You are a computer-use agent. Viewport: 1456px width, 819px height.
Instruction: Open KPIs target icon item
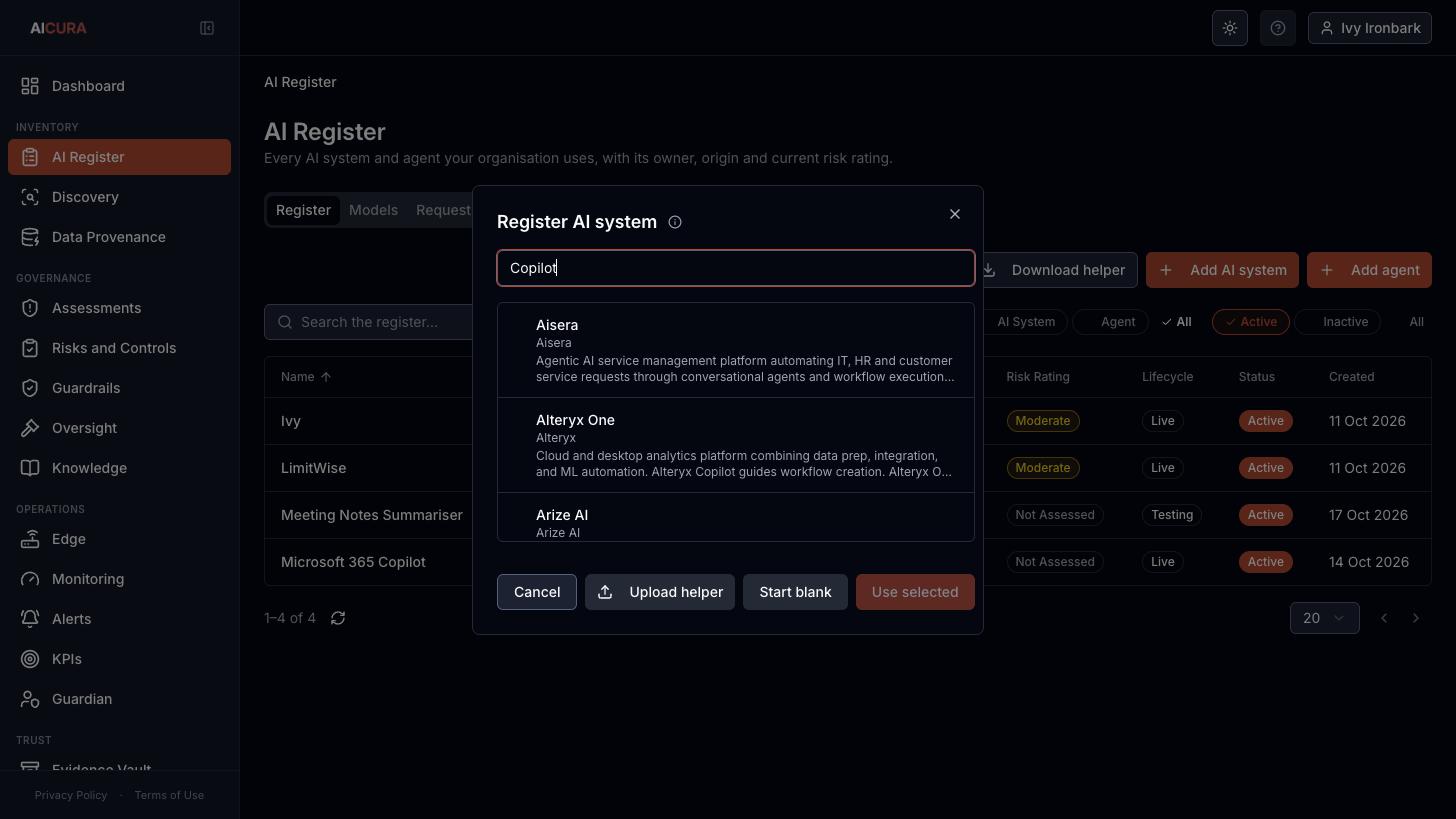(x=119, y=659)
